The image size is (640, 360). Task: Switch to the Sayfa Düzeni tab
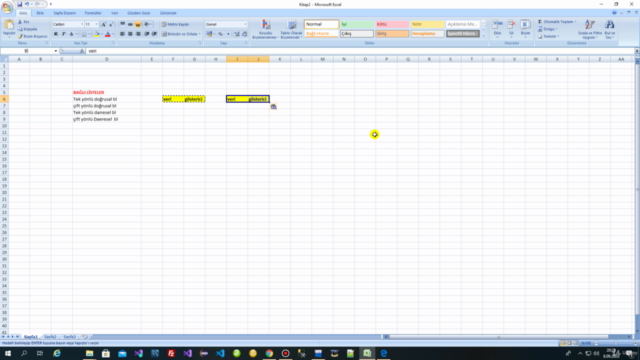pos(64,13)
